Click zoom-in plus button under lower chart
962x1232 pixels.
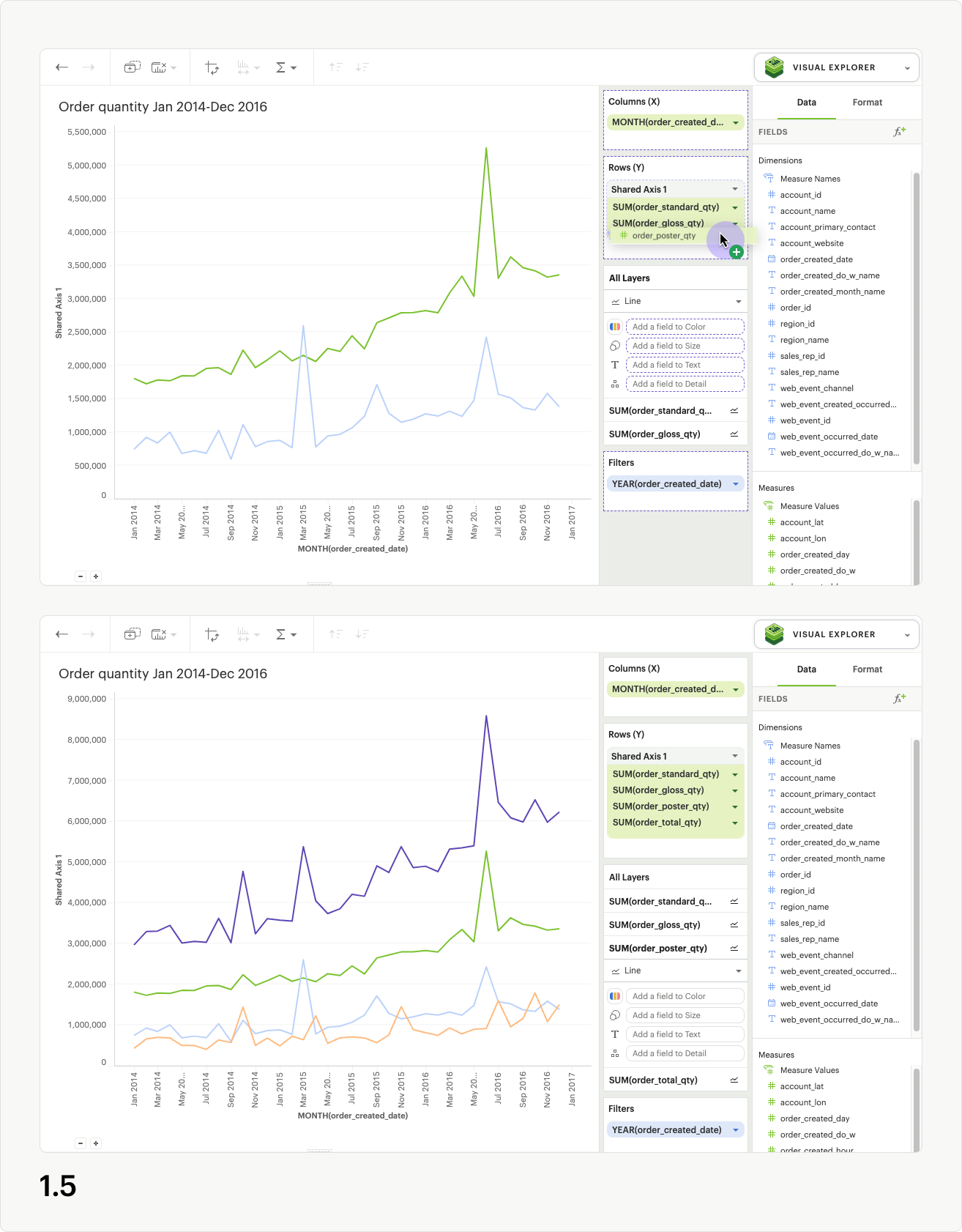[96, 1143]
